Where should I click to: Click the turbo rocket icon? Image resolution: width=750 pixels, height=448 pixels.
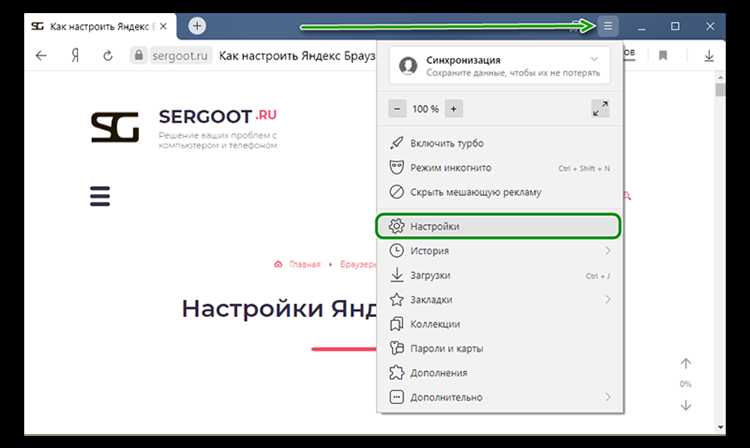397,143
